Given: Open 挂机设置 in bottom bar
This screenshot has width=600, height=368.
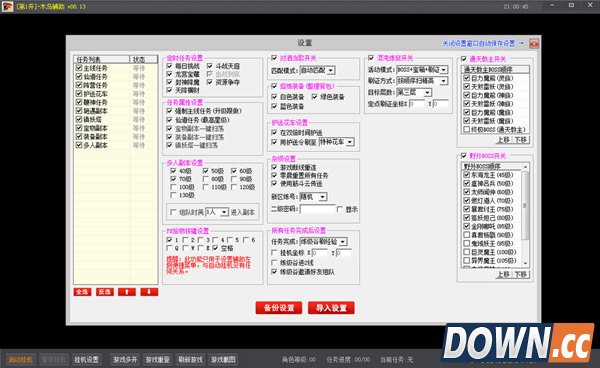Looking at the screenshot, I should tap(86, 360).
